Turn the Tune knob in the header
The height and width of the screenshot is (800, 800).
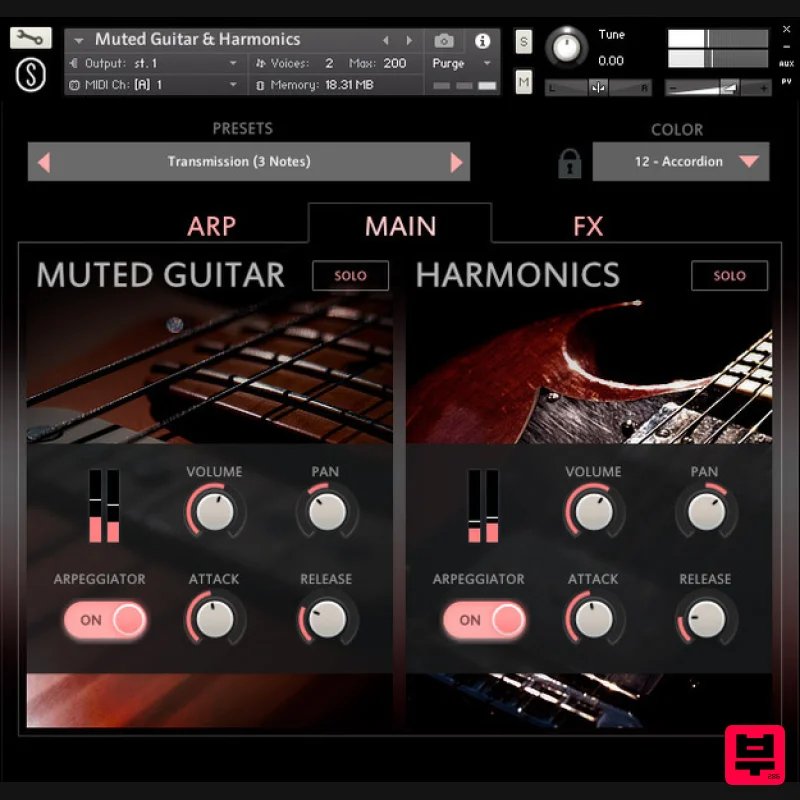(x=567, y=48)
